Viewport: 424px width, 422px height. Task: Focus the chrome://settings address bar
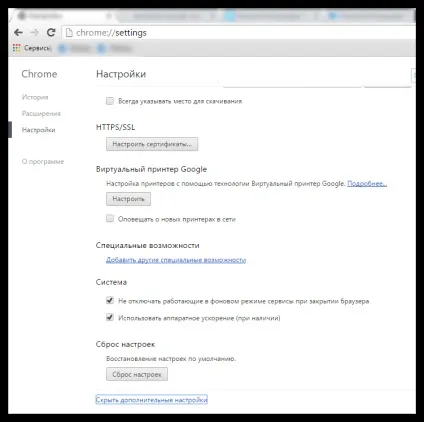pos(238,33)
